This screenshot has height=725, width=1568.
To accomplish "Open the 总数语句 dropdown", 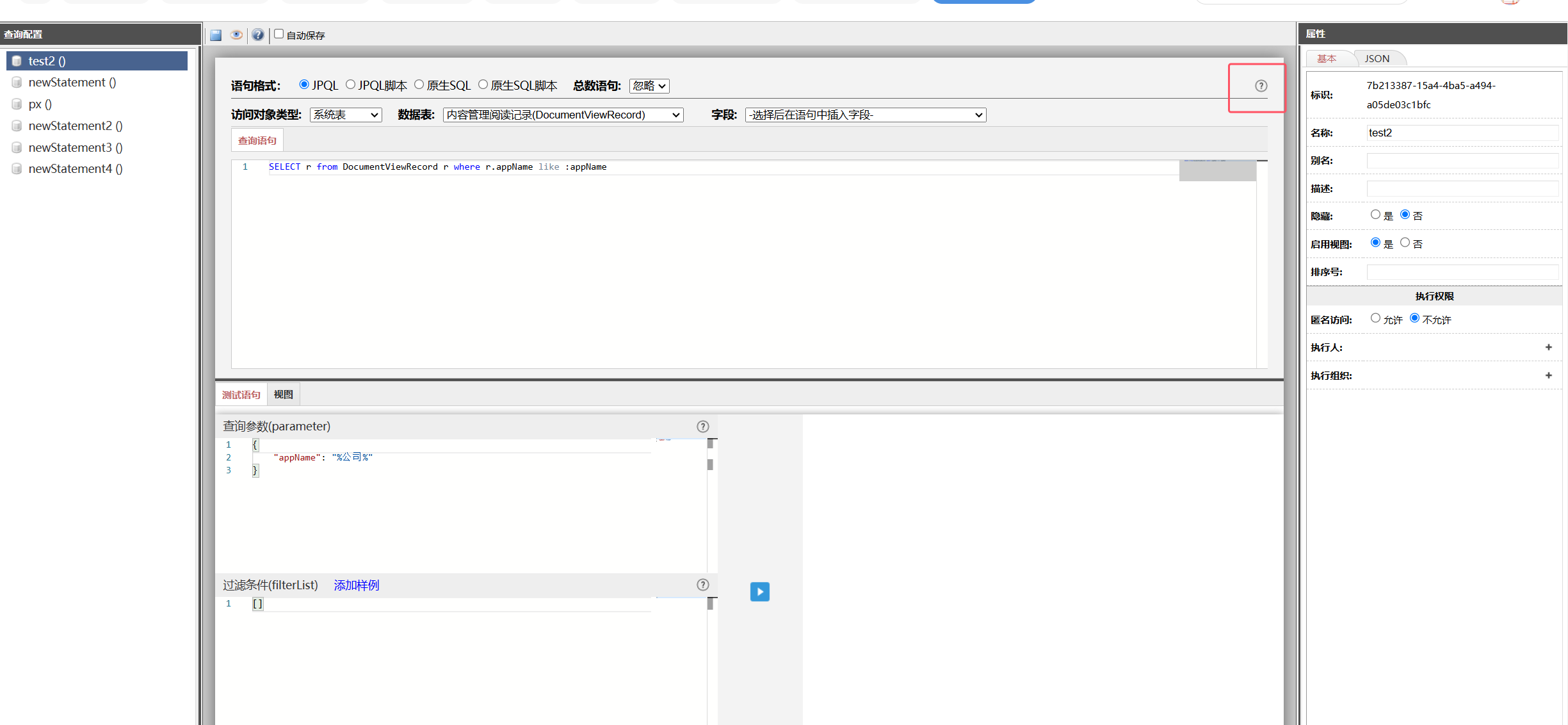I will 649,86.
